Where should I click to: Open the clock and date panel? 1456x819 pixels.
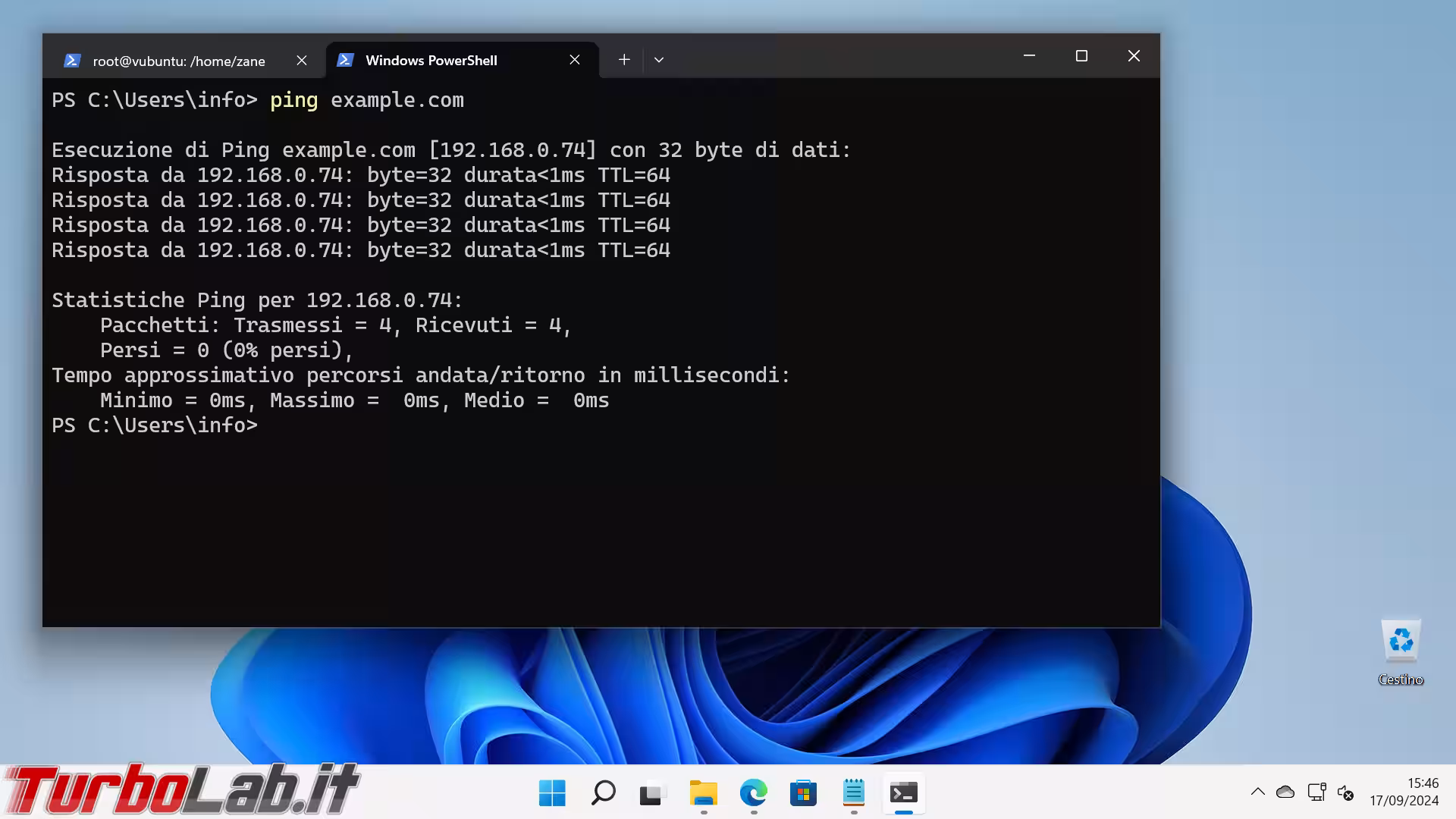(1404, 792)
